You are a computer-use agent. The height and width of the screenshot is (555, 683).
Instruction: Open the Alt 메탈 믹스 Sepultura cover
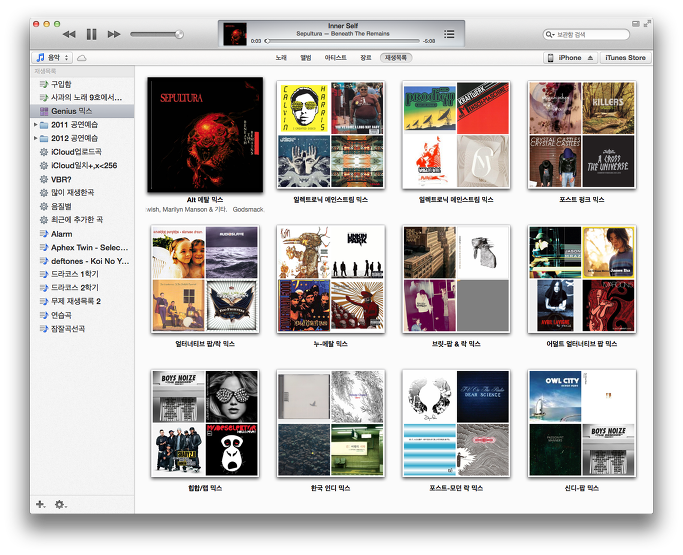click(x=205, y=135)
